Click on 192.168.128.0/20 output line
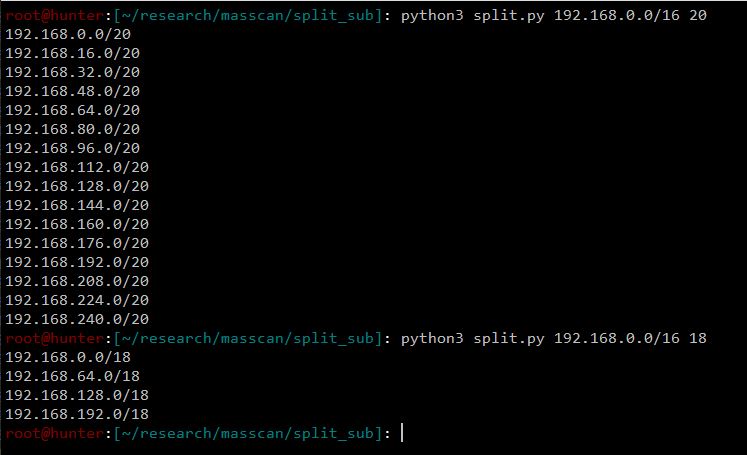The image size is (747, 455). [77, 186]
